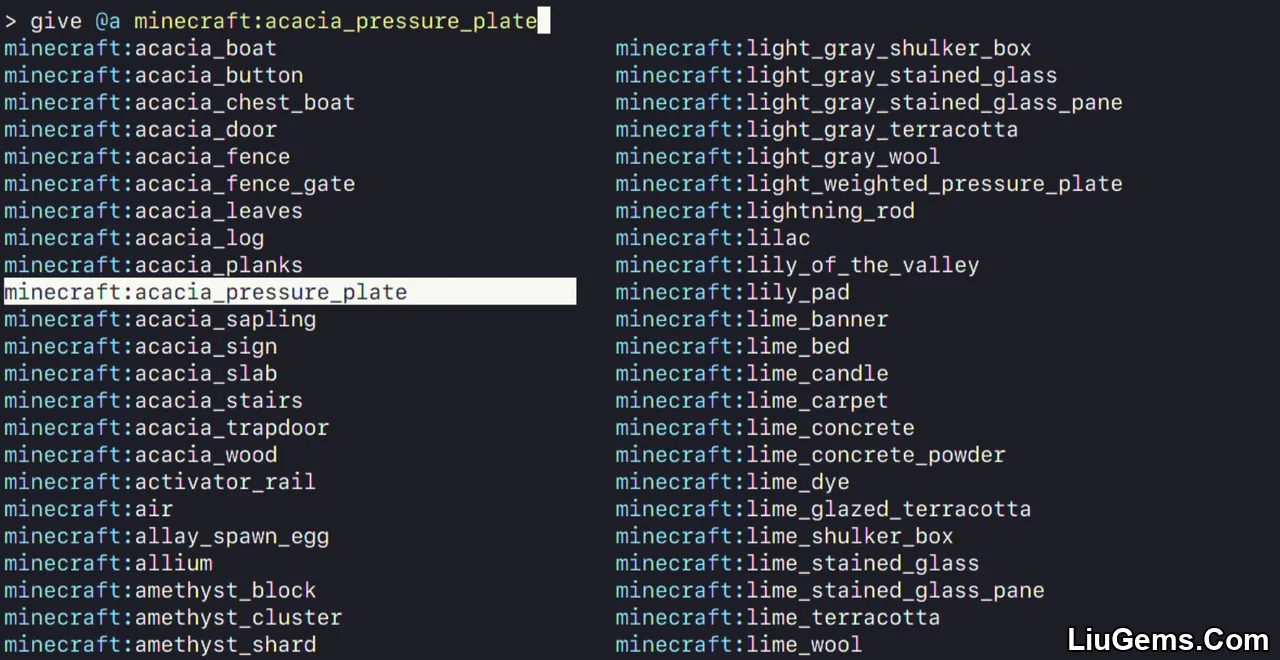
Task: Place cursor in the give command input line
Action: point(278,20)
